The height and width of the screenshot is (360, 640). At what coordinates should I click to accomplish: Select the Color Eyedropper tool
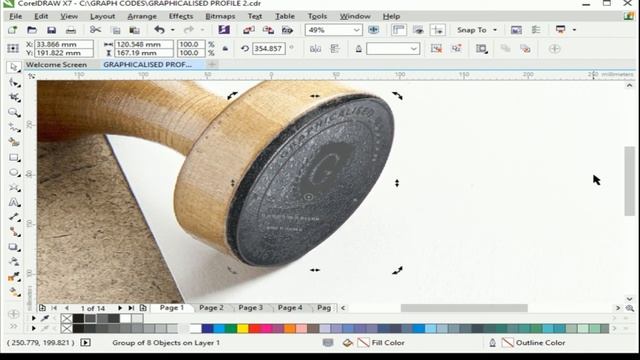tap(14, 277)
